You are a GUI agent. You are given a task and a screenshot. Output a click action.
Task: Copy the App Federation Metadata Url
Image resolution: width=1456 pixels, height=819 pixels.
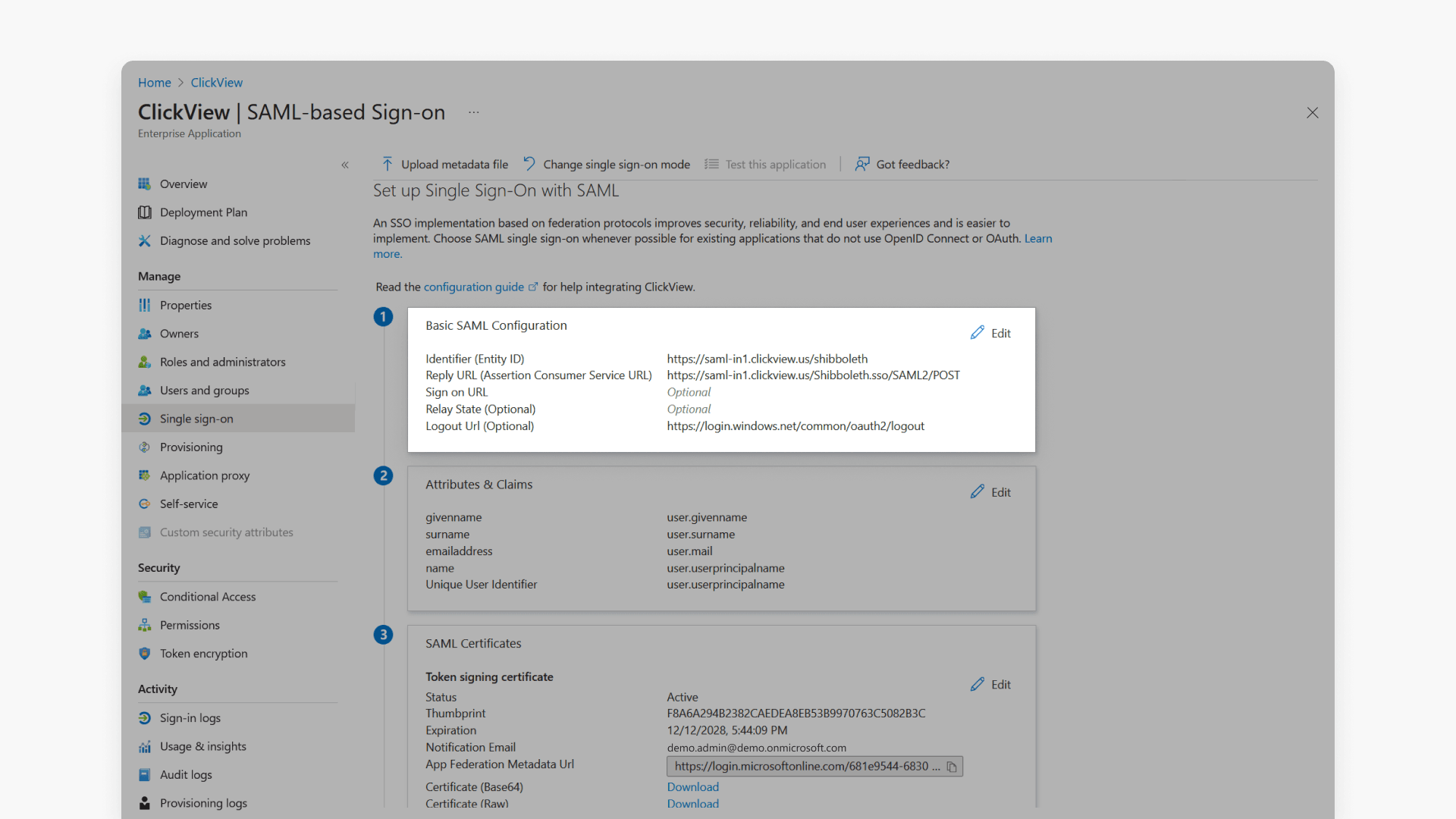tap(952, 767)
